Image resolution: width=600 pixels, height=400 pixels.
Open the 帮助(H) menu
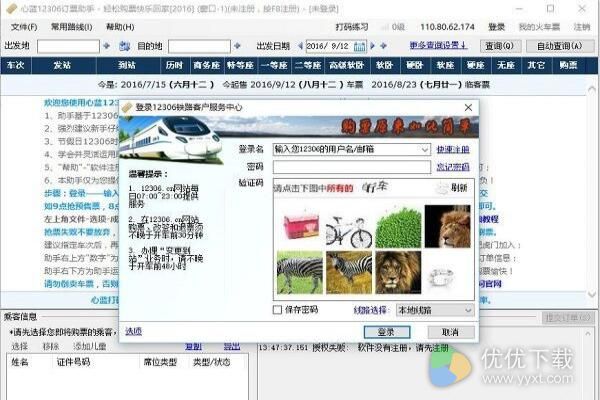pyautogui.click(x=120, y=27)
